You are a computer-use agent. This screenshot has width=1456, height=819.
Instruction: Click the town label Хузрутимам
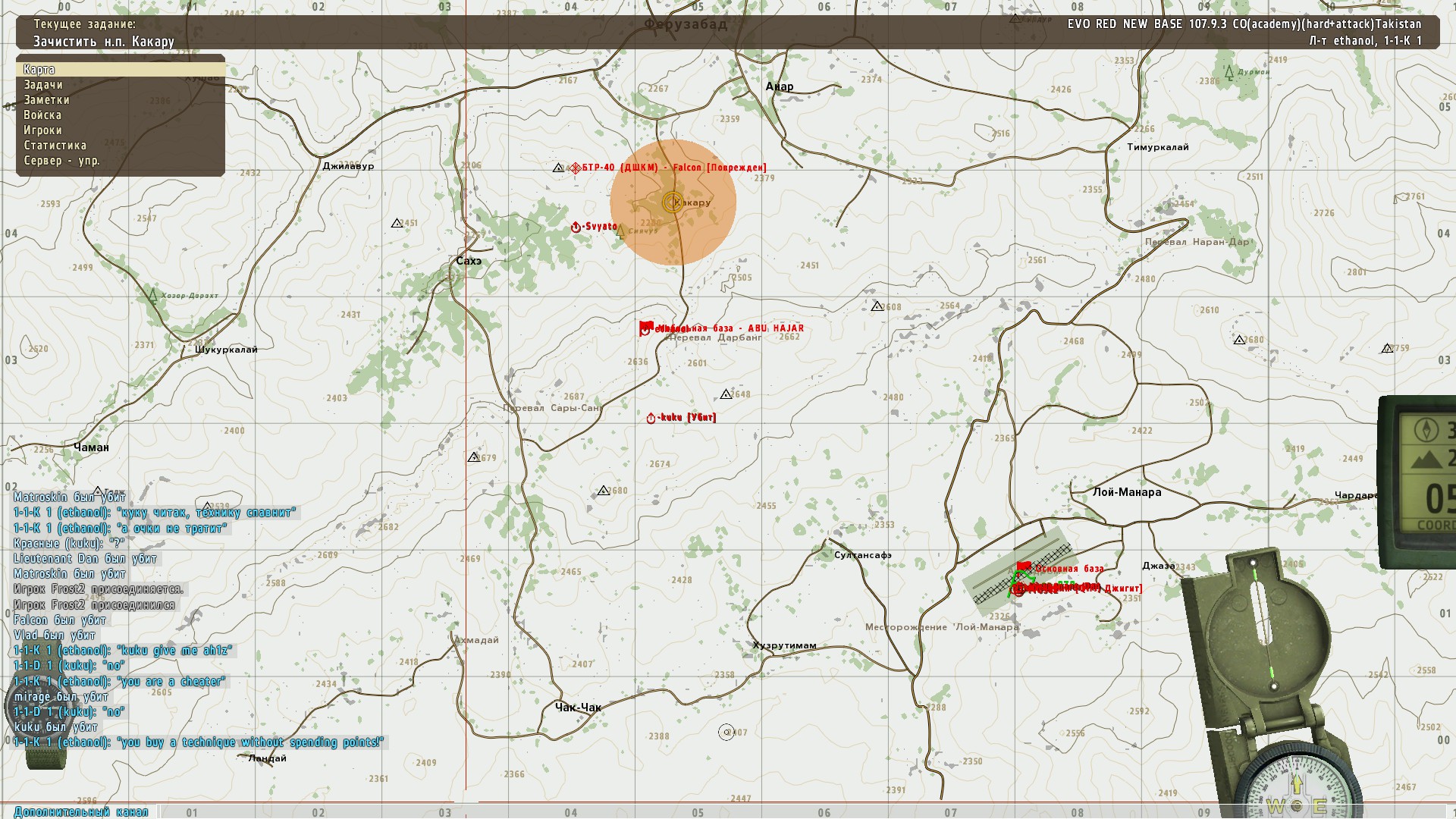pos(785,646)
